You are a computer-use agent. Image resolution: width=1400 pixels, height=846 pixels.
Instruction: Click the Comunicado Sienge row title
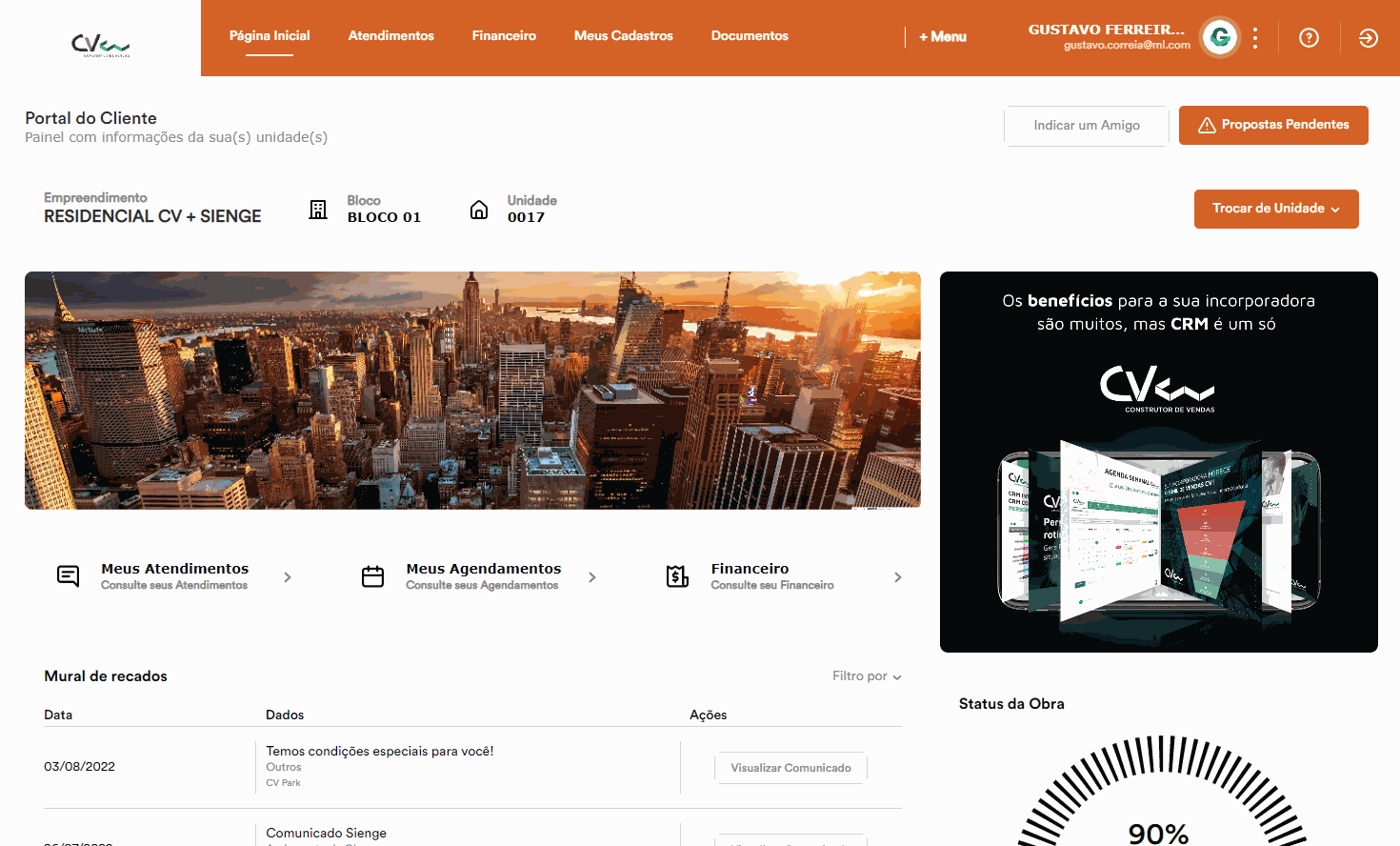coord(326,833)
